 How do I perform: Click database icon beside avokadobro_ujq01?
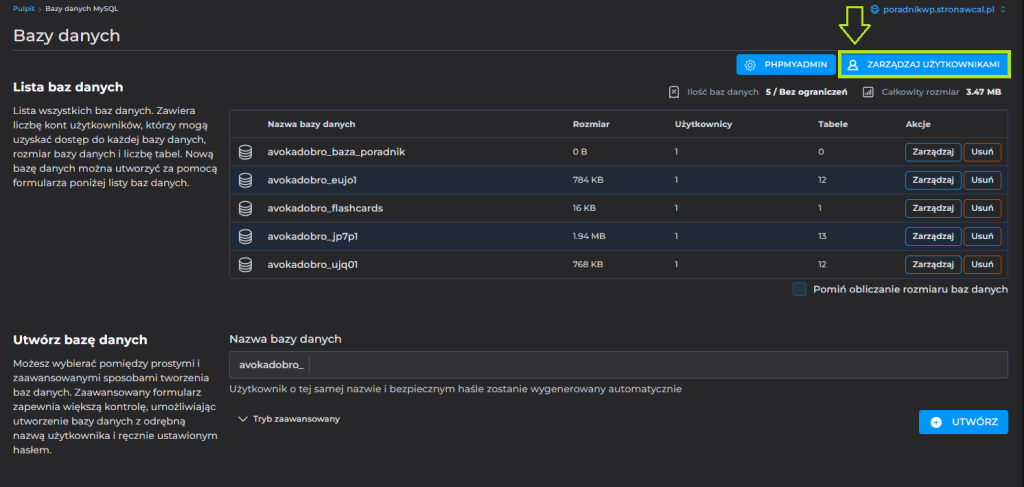[x=245, y=264]
